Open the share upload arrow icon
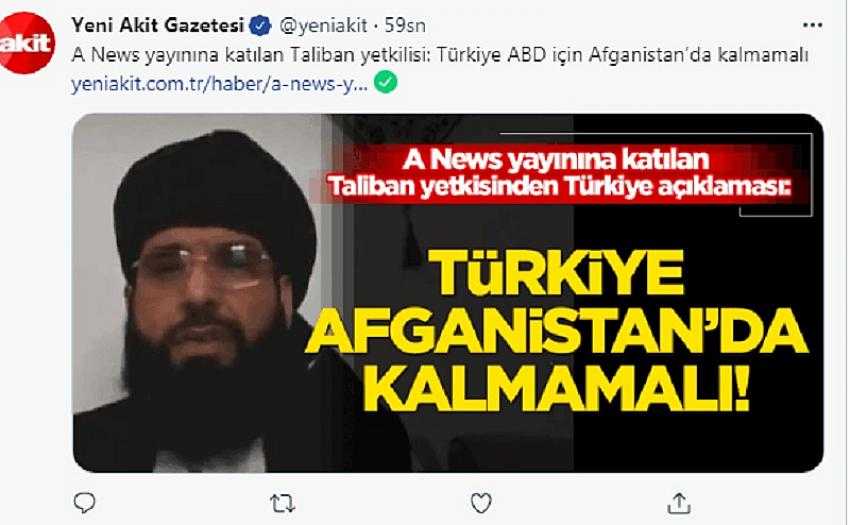The image size is (850, 525). 679,503
